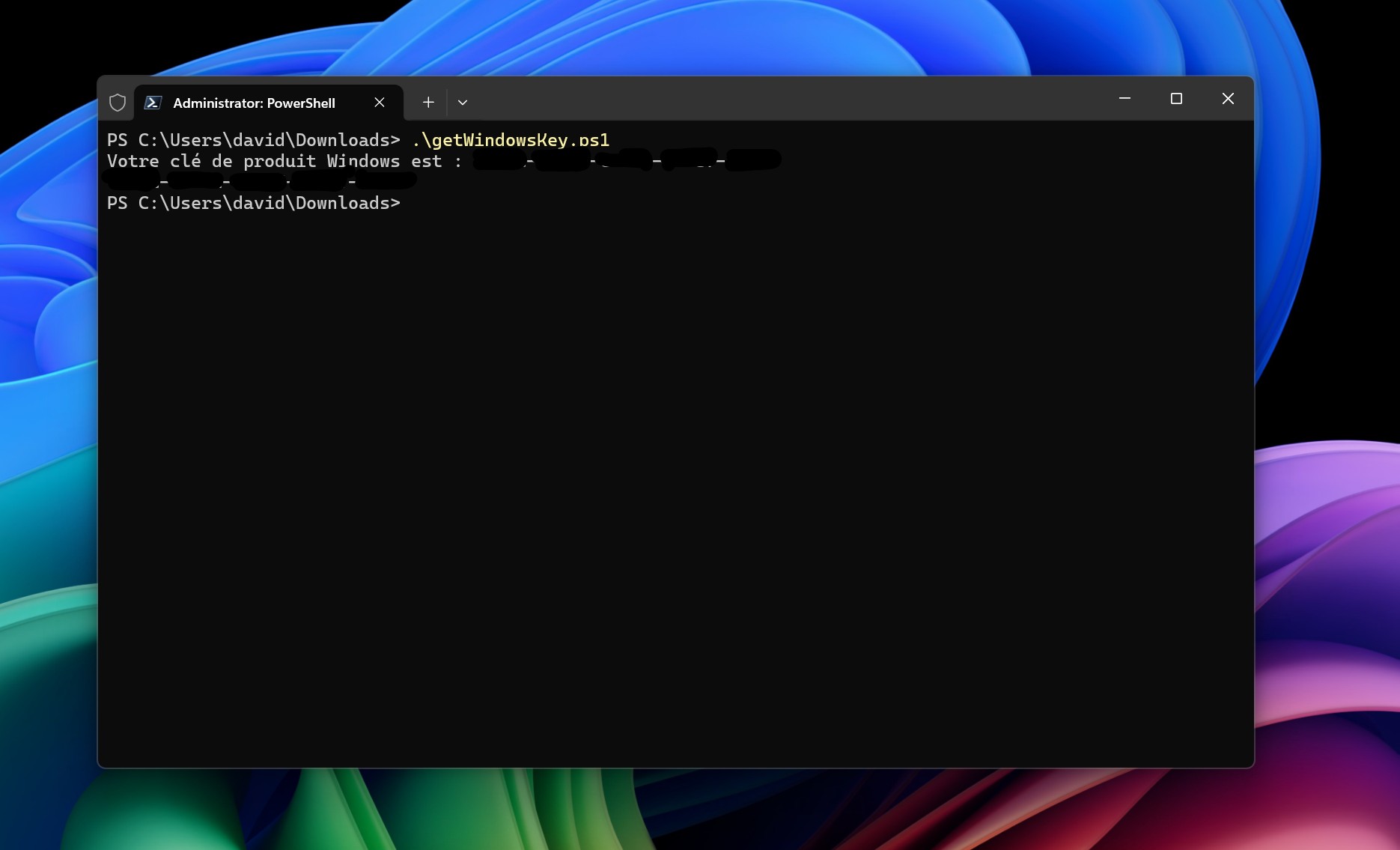Click the "Votre clé de produit" output text
1400x850 pixels.
[211, 161]
